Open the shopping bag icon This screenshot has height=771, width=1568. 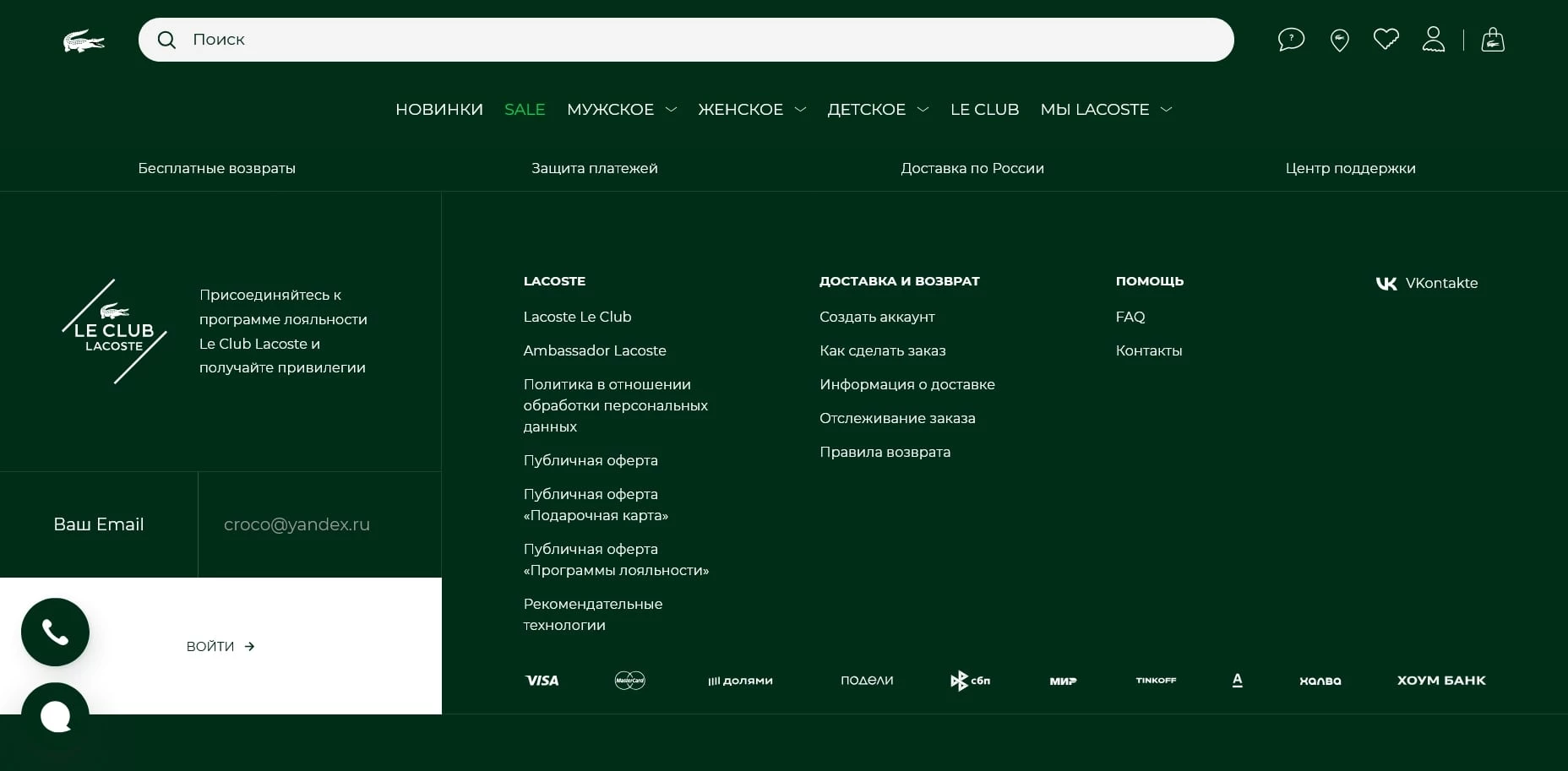(1493, 40)
